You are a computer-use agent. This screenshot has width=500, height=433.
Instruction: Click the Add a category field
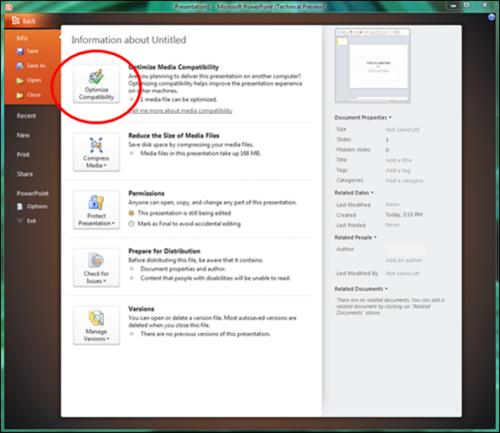(x=404, y=180)
